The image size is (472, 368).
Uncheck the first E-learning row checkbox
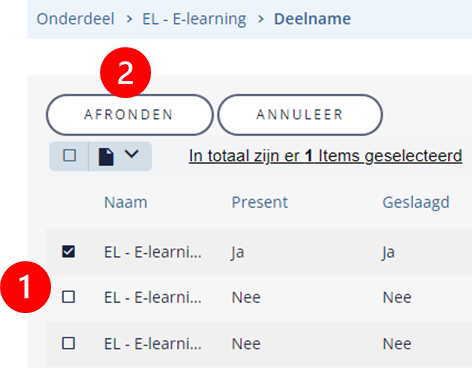click(x=68, y=252)
